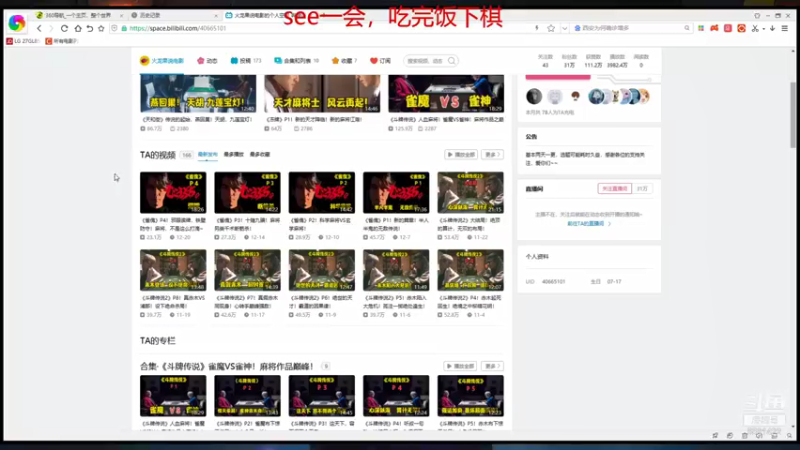Open the 燕回巢 天胡 九莲宝灯 thumbnail
Image resolution: width=800 pixels, height=450 pixels.
coord(198,94)
